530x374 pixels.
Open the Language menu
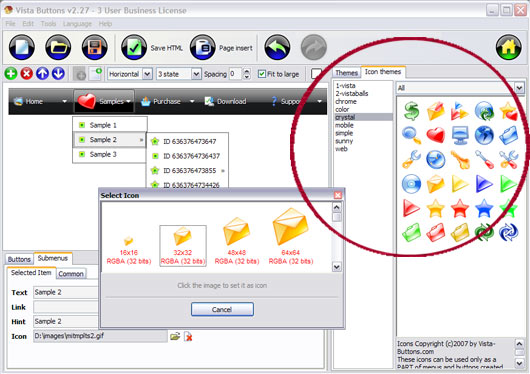(77, 24)
